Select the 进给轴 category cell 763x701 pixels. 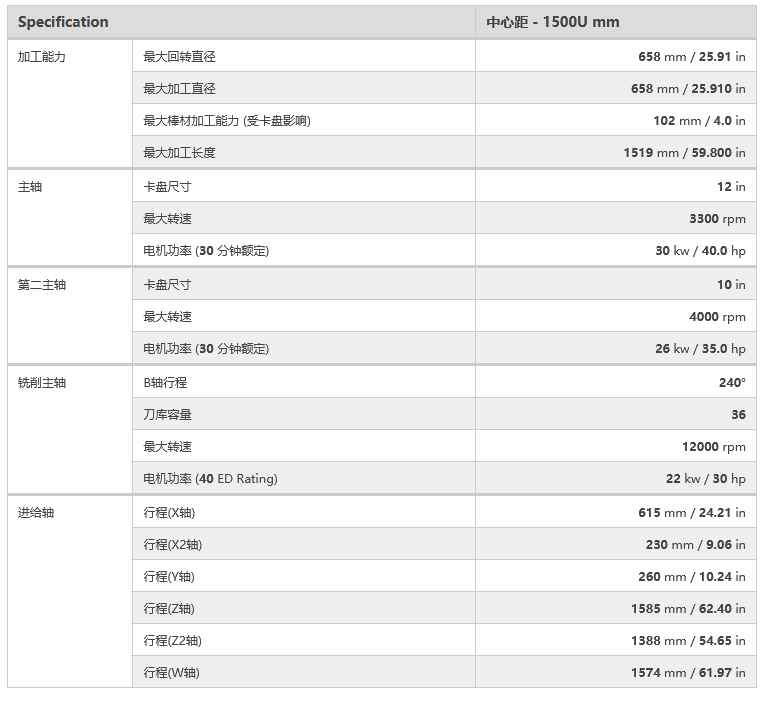(x=36, y=513)
